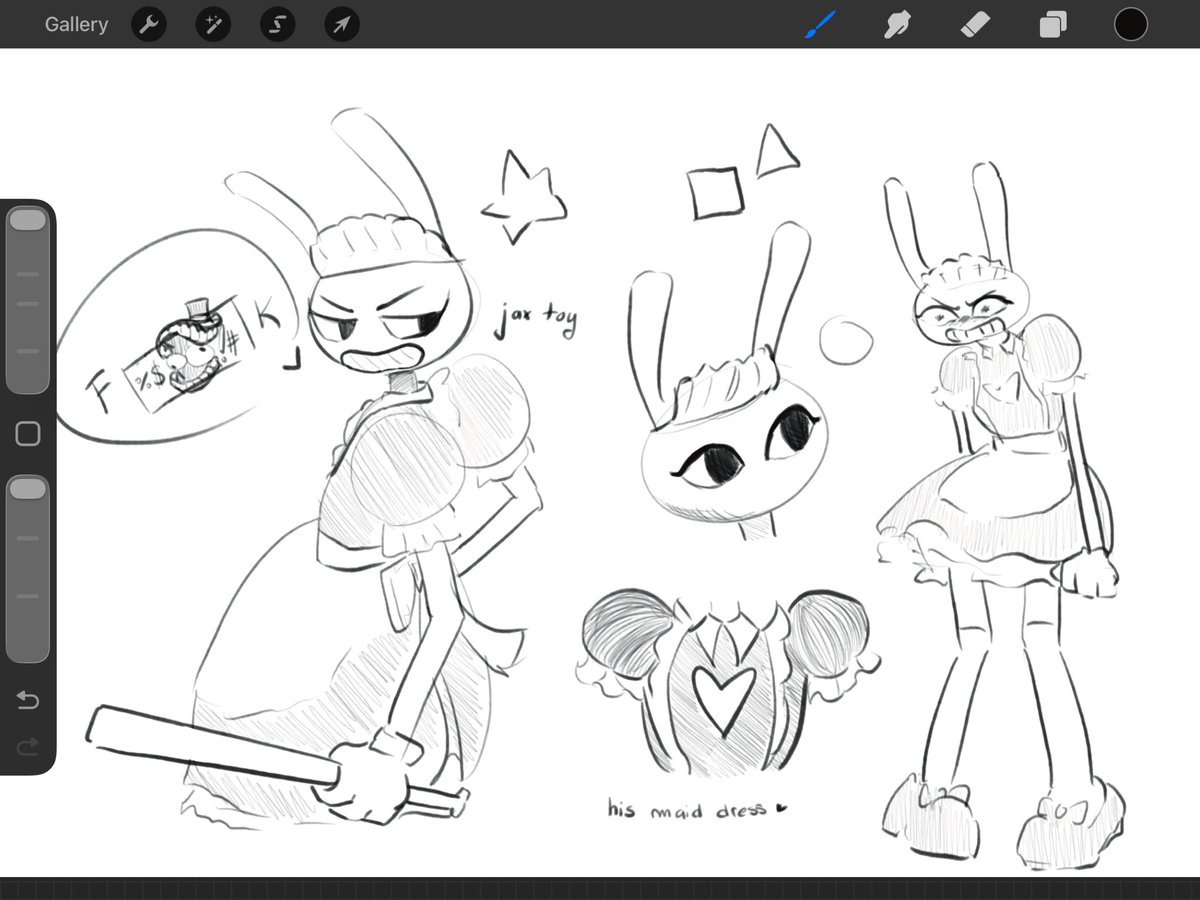Click the brush opacity slider in sidebar
Image resolution: width=1200 pixels, height=900 pixels.
(28, 569)
